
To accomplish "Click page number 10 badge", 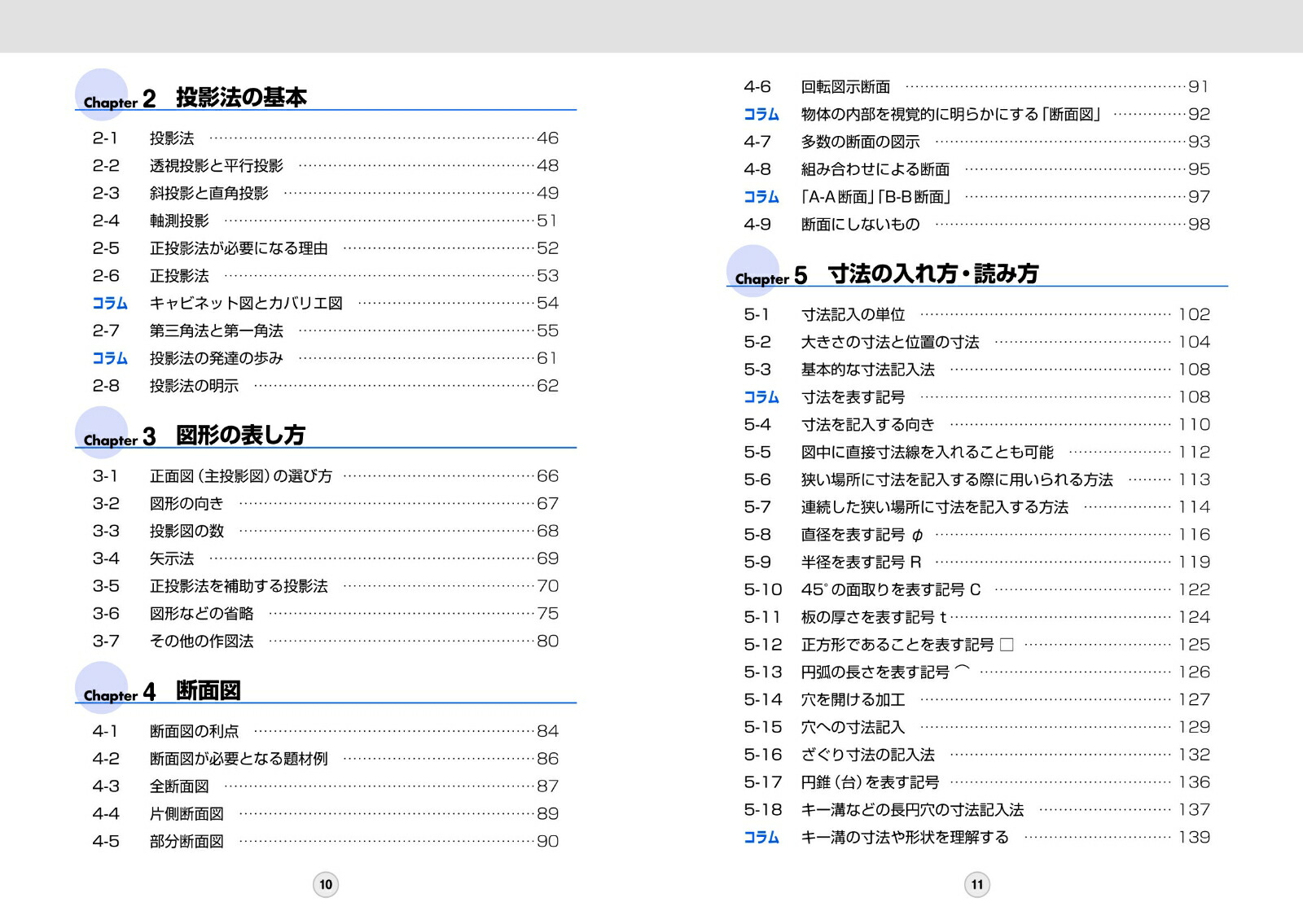I will click(326, 885).
